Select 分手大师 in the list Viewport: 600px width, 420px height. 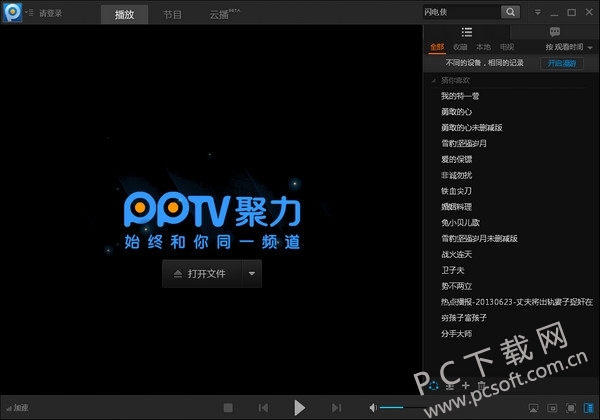457,334
